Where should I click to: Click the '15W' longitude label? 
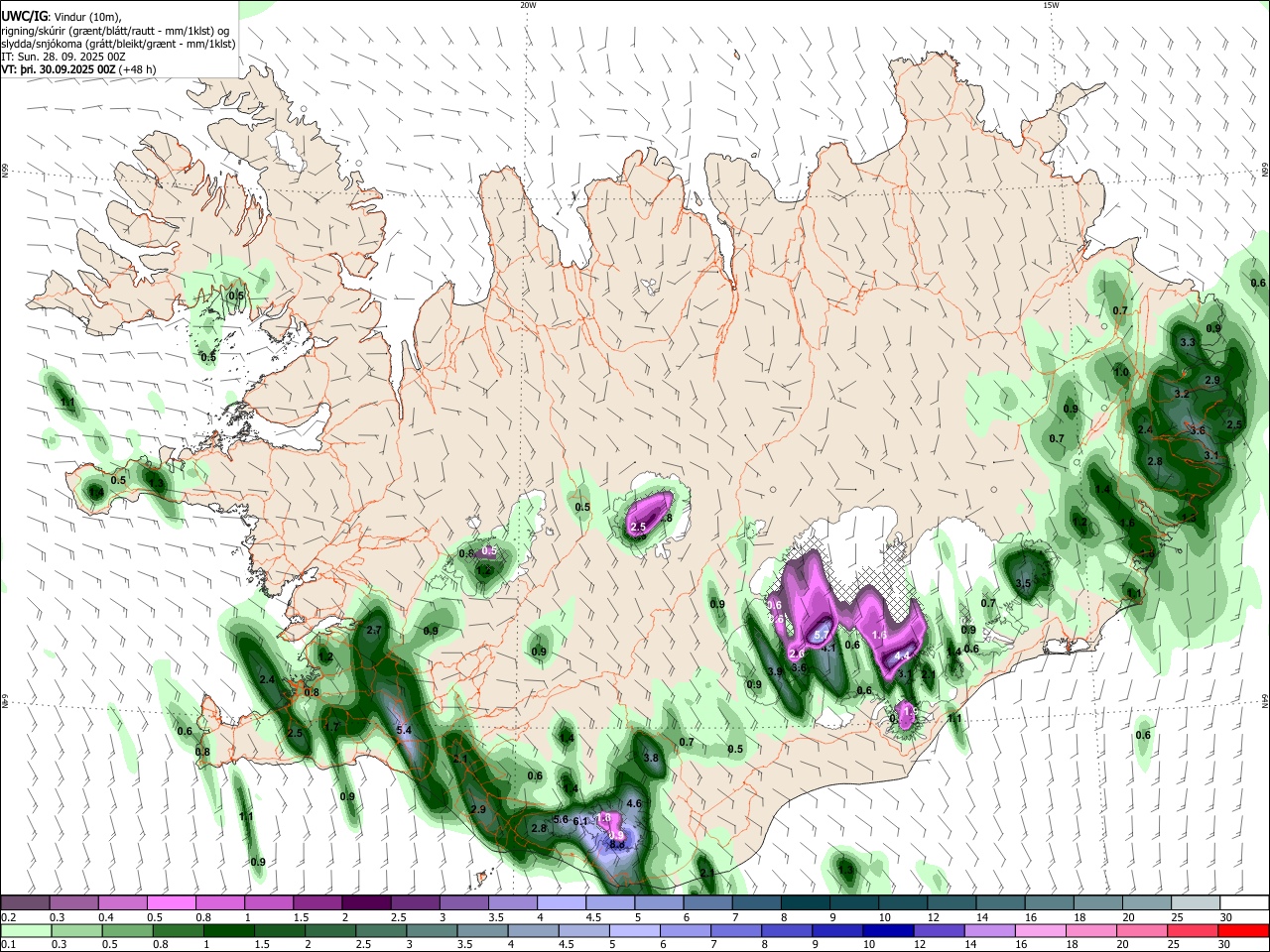click(1050, 5)
